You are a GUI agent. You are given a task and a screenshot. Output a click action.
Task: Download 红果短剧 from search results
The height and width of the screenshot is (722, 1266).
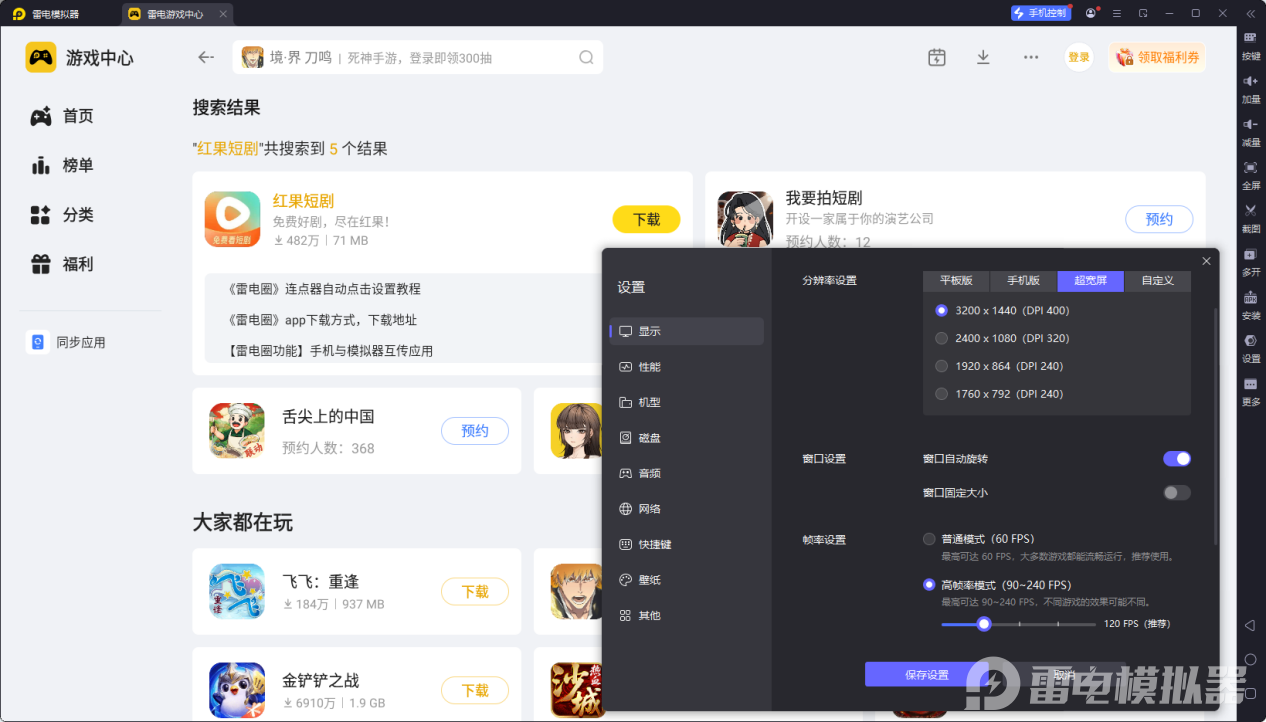(x=646, y=219)
